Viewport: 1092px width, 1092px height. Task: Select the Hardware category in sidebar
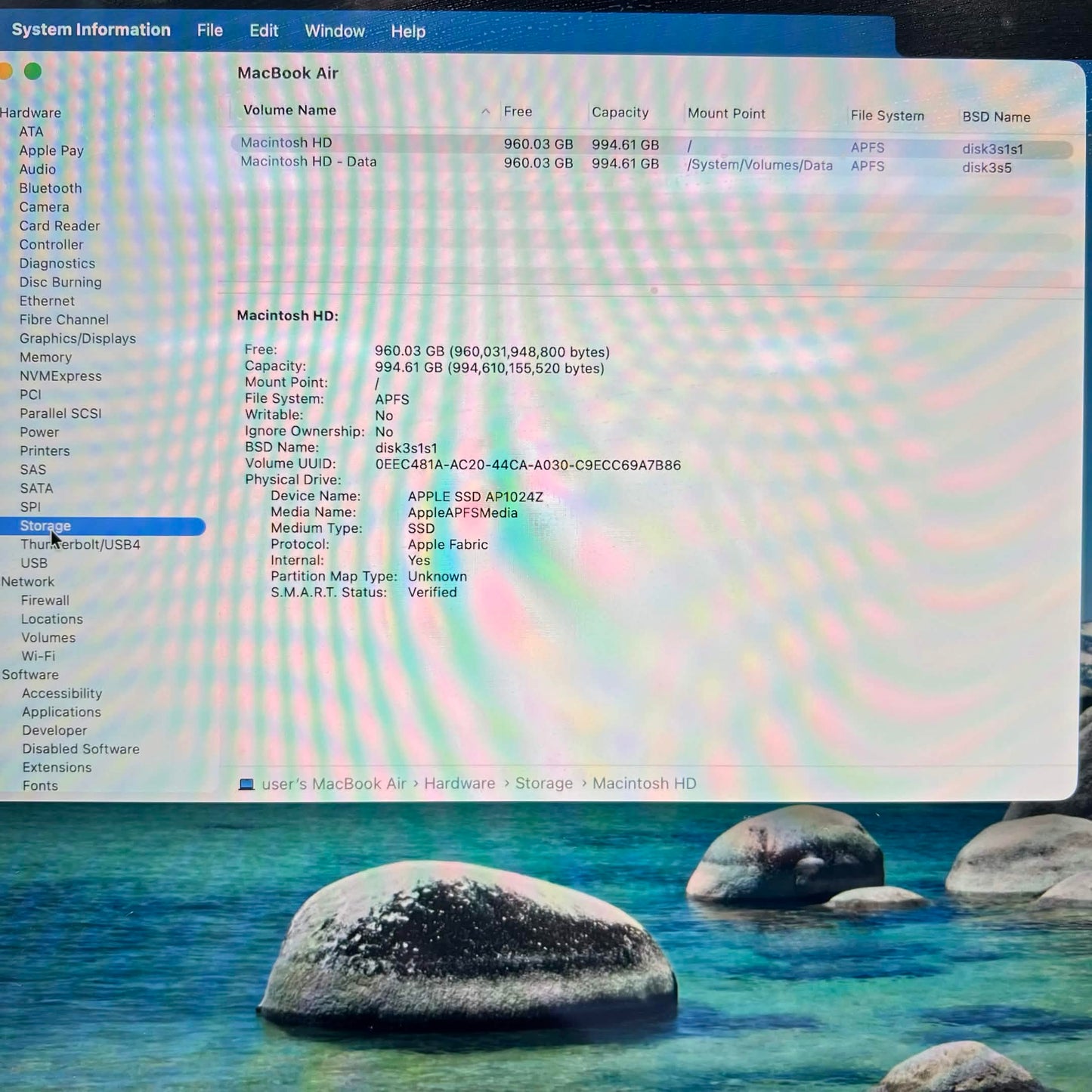tap(30, 113)
